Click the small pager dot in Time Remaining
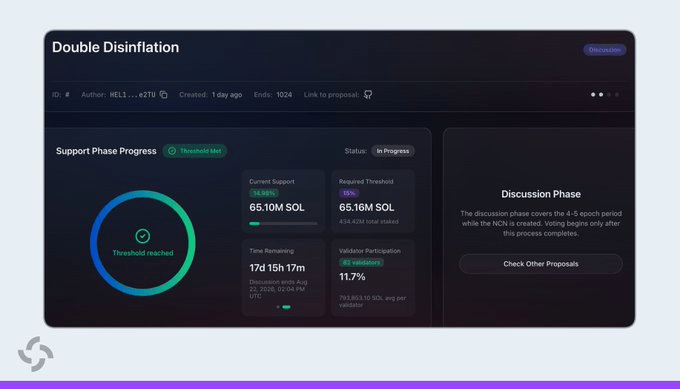The height and width of the screenshot is (389, 680). [x=278, y=307]
